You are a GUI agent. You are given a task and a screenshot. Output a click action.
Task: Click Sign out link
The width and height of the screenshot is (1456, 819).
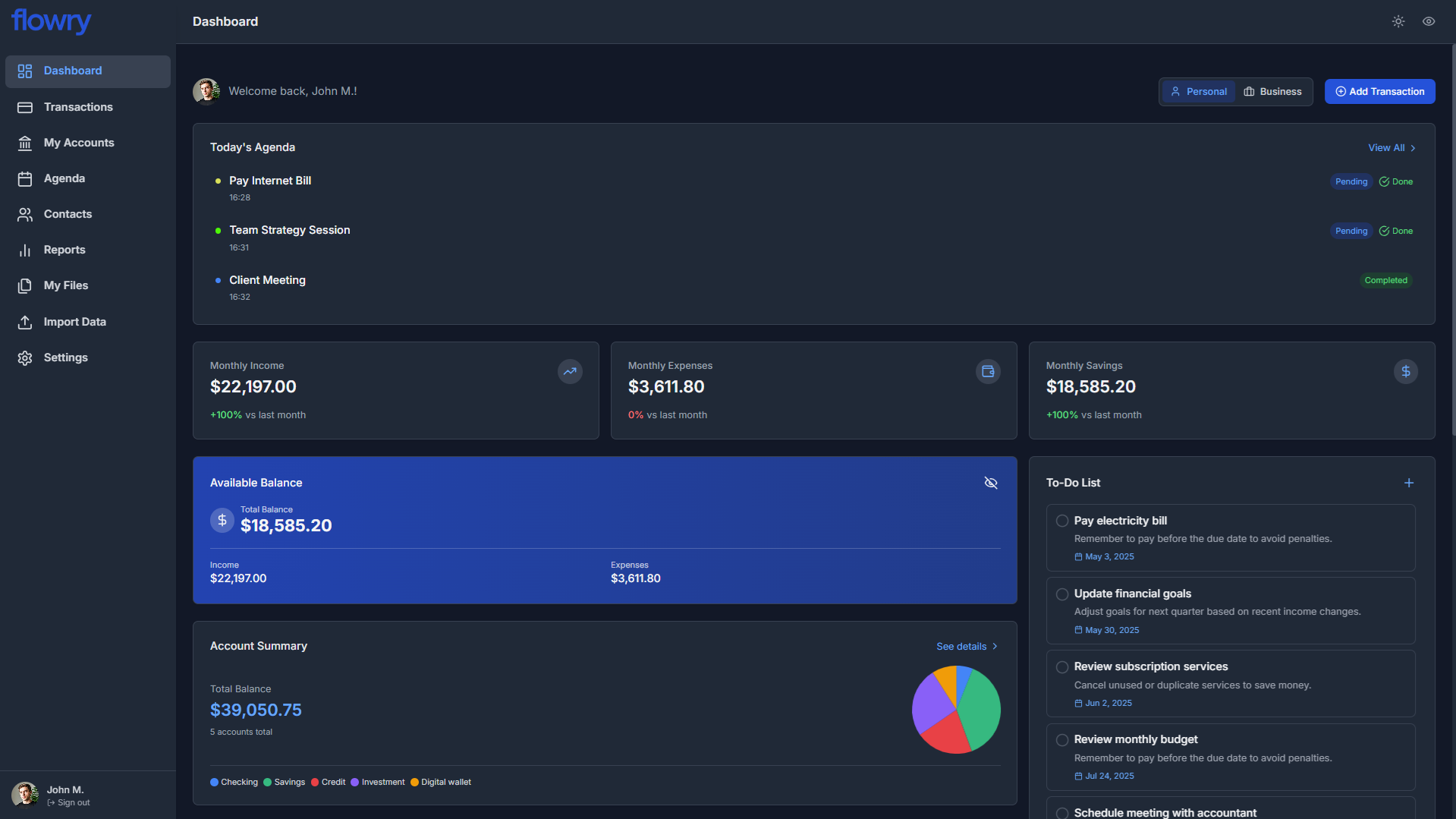pyautogui.click(x=68, y=803)
